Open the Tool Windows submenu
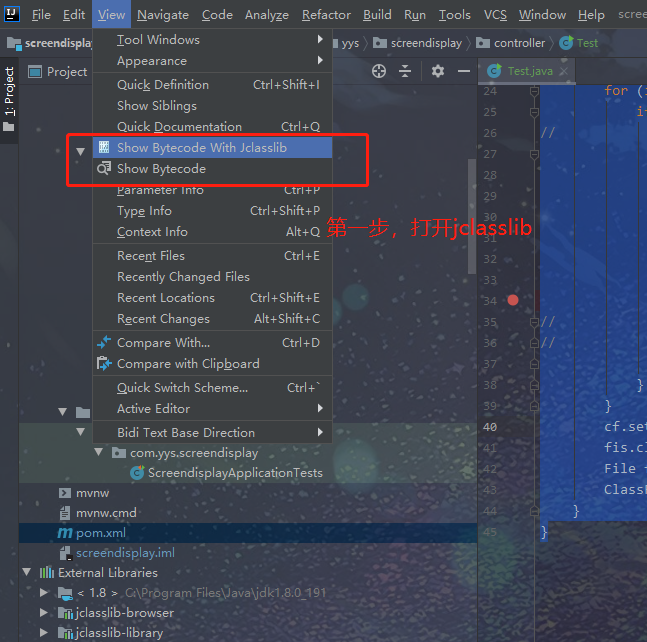This screenshot has height=642, width=647. click(x=213, y=40)
